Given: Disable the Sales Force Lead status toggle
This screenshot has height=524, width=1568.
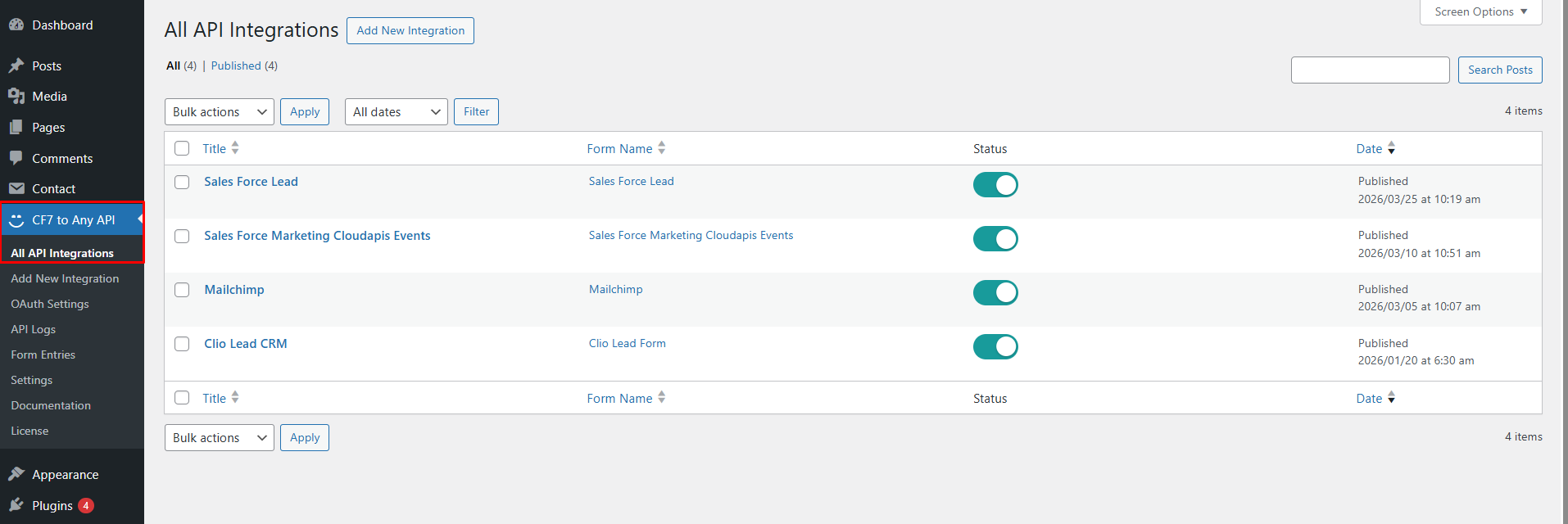Looking at the screenshot, I should pyautogui.click(x=995, y=185).
